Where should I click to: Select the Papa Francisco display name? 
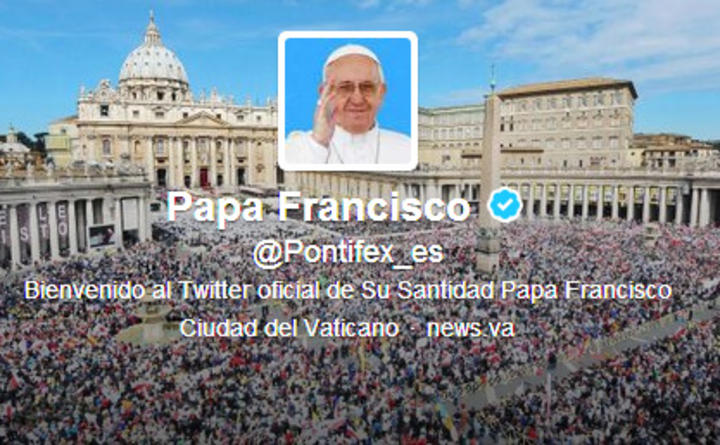(x=319, y=205)
